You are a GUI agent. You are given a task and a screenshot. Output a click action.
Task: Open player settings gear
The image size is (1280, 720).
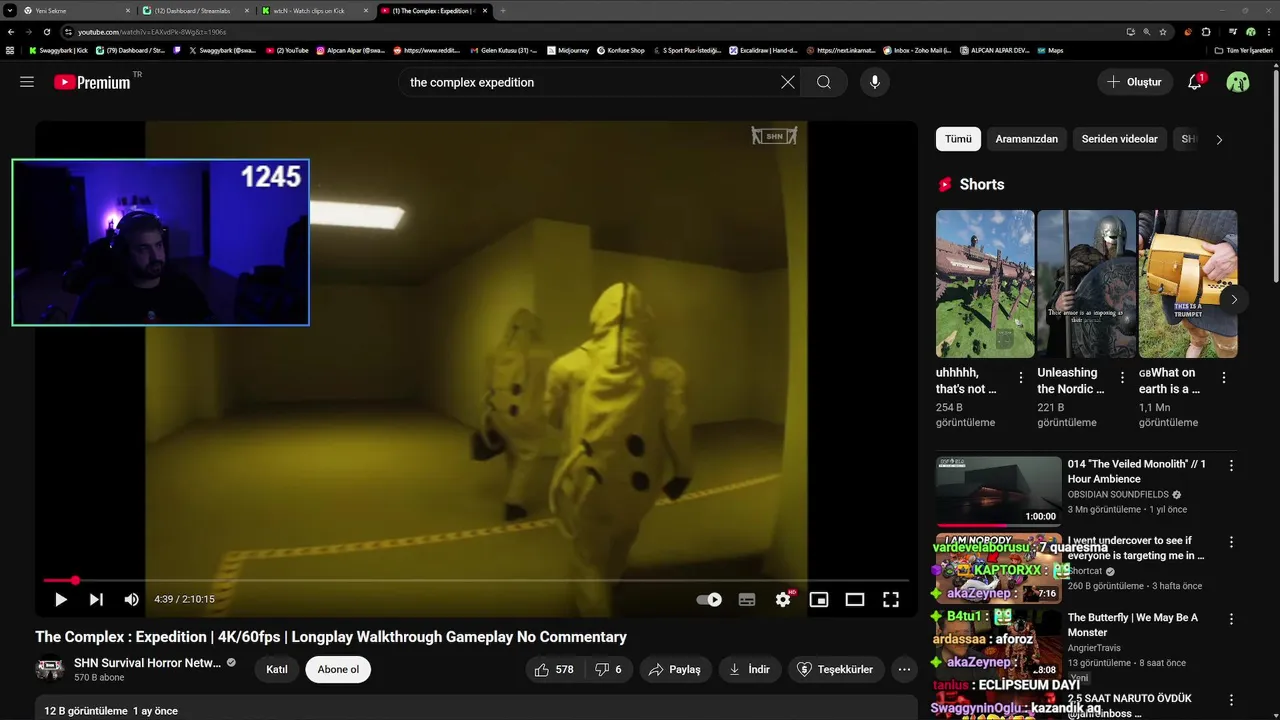[783, 599]
